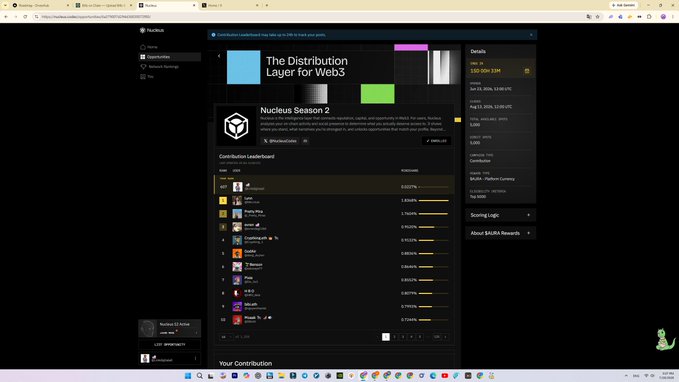Go back with the arrow beside the banner image

[x=219, y=56]
